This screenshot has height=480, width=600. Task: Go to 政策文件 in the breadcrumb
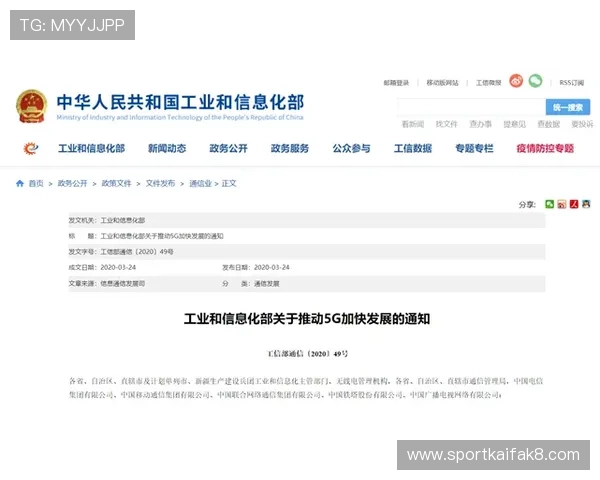pyautogui.click(x=116, y=183)
